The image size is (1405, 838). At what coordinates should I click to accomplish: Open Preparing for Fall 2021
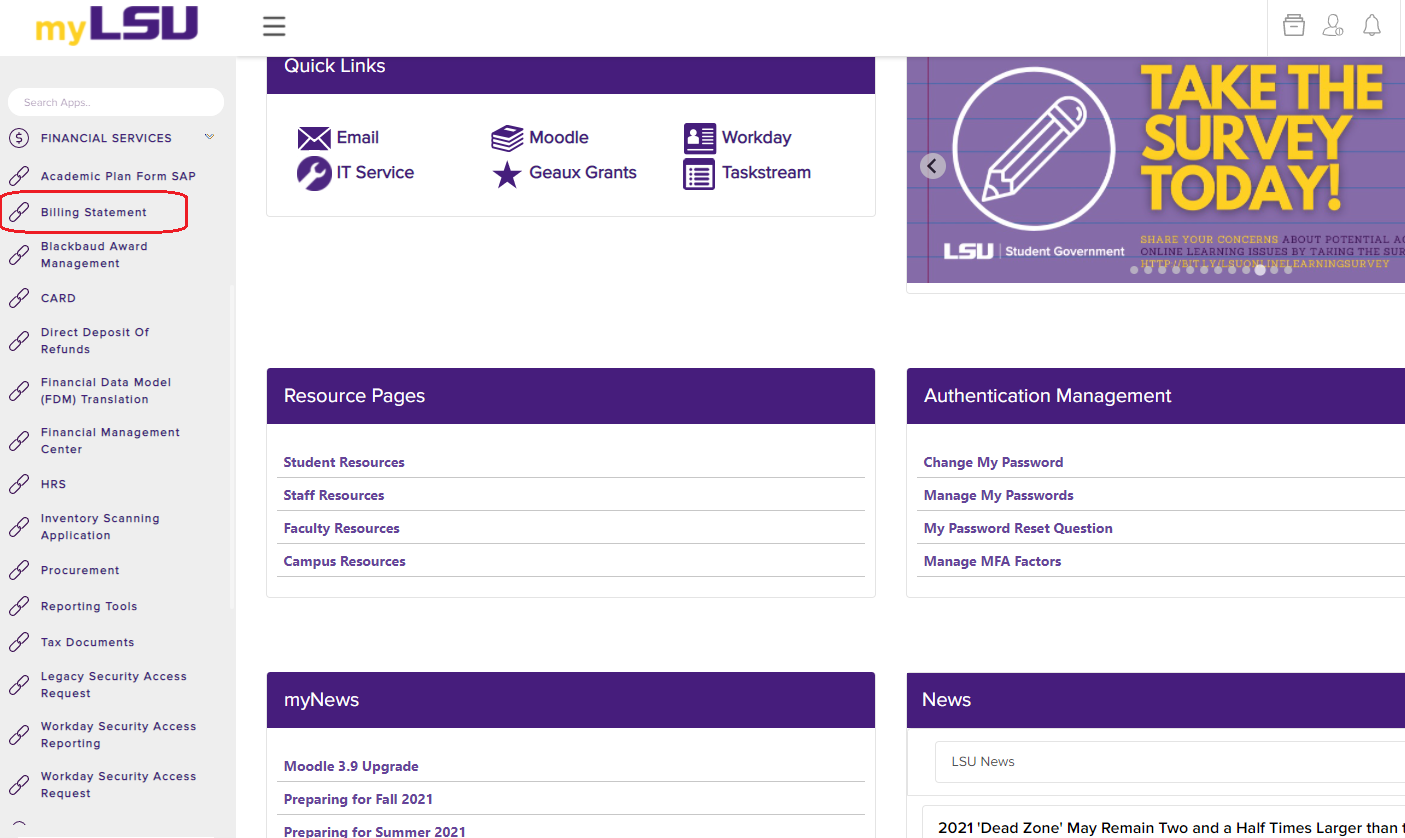(358, 799)
